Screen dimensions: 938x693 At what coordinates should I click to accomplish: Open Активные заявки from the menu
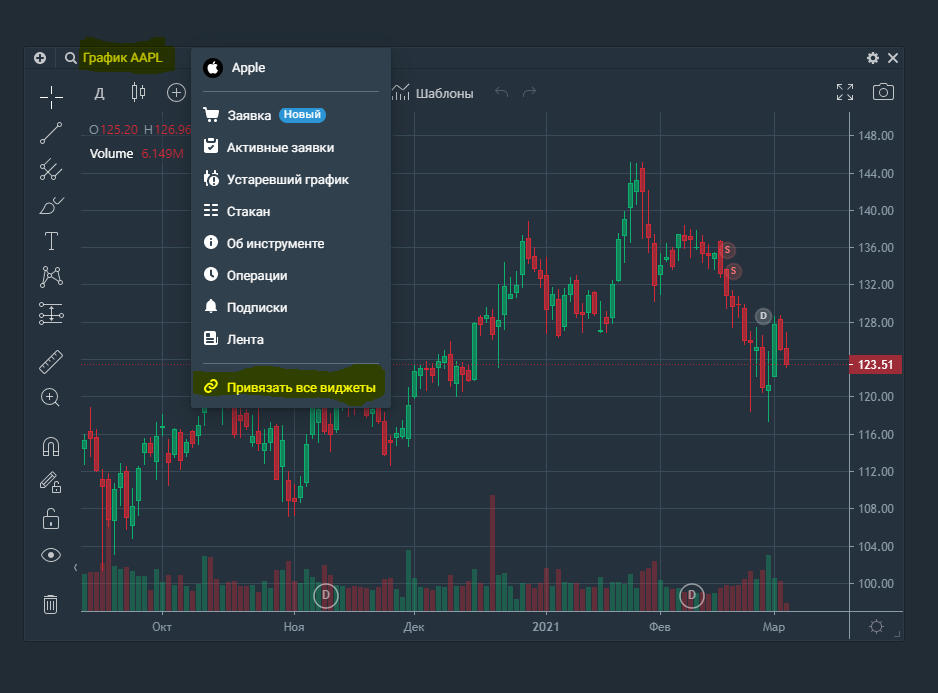coord(291,147)
